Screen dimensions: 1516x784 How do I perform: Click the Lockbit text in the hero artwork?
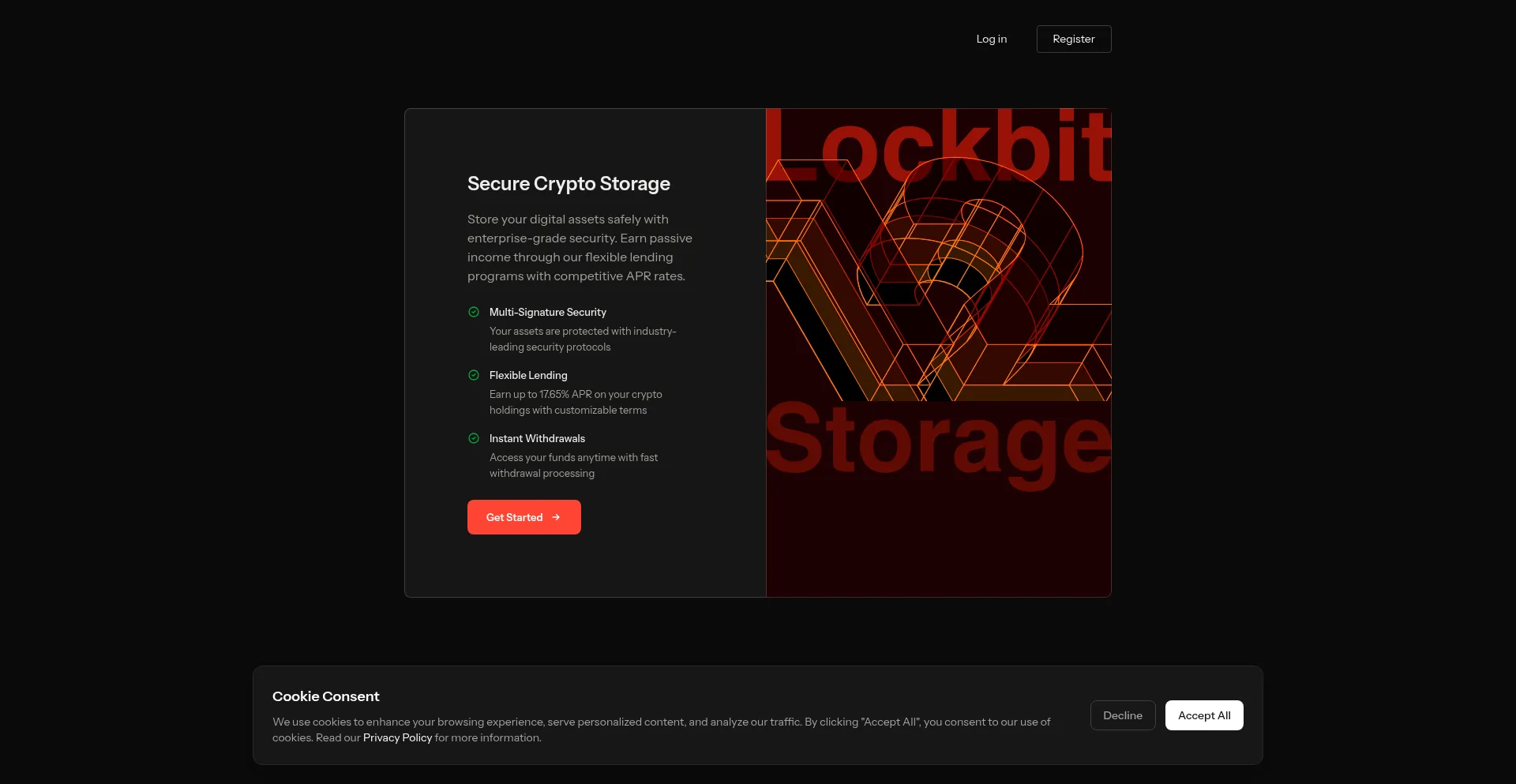pyautogui.click(x=936, y=146)
